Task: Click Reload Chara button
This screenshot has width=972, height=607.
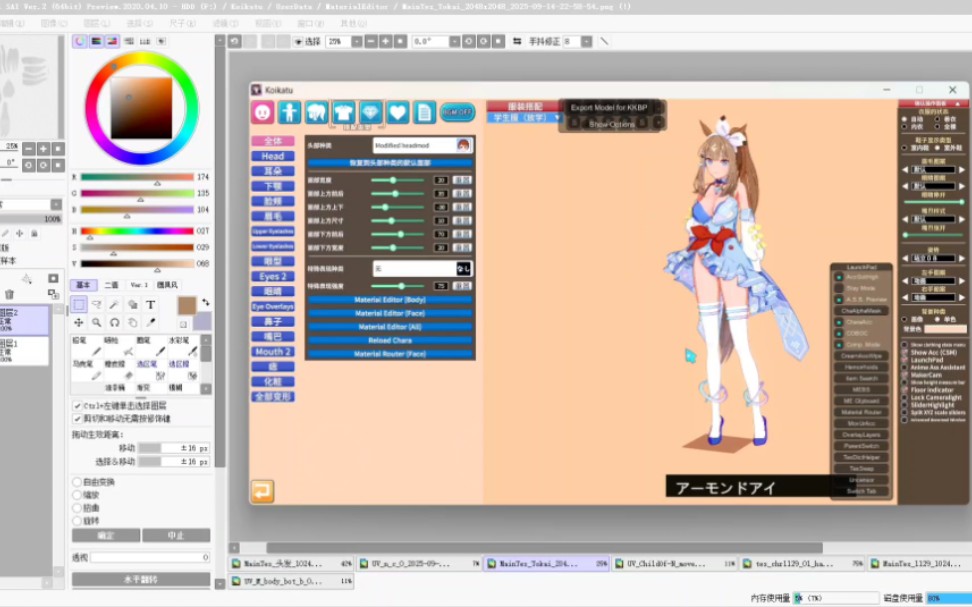Action: tap(390, 340)
